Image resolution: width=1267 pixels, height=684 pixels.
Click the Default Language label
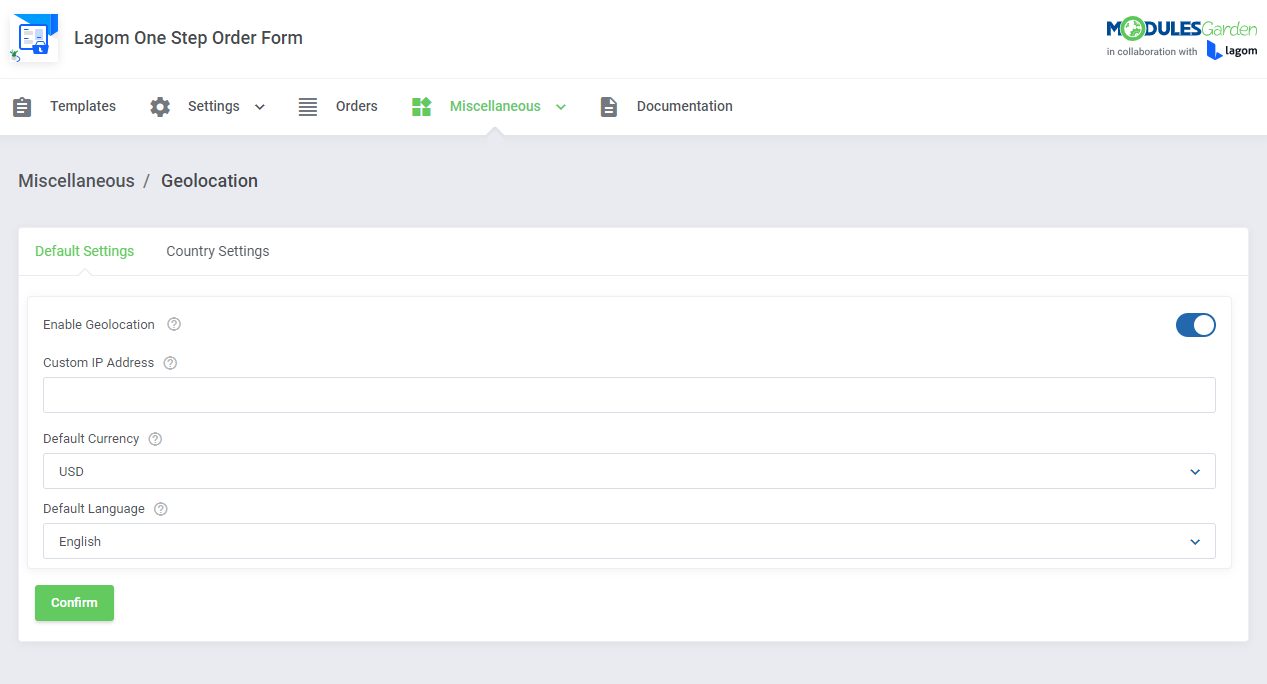94,509
